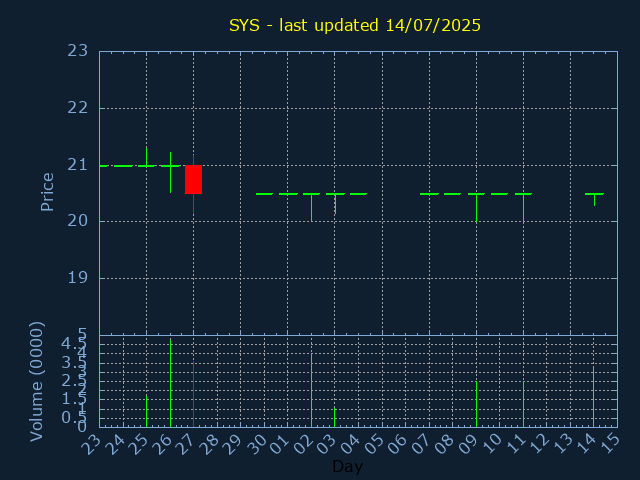The width and height of the screenshot is (640, 480).
Task: Click the price axis label 19
Action: [x=78, y=278]
